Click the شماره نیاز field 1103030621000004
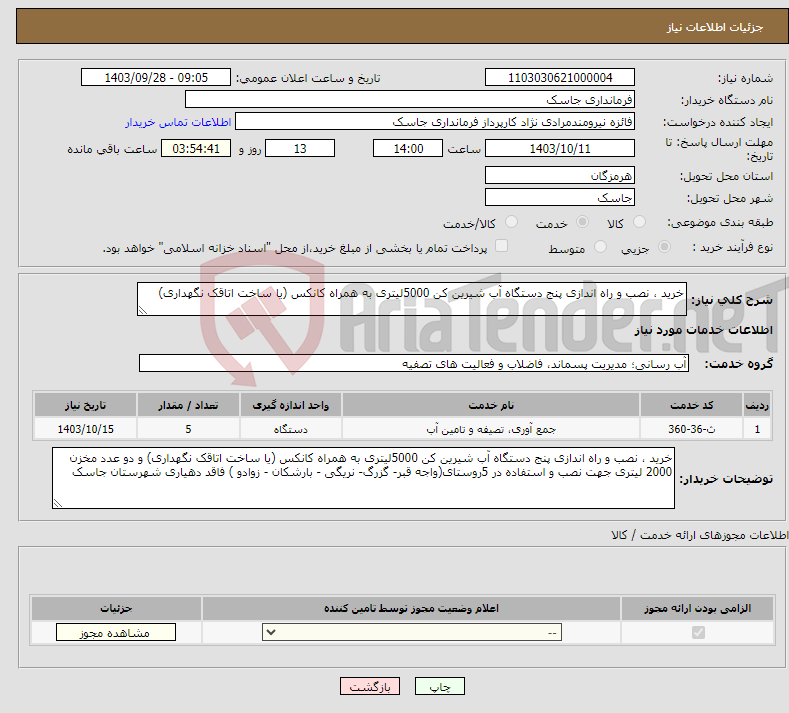This screenshot has width=789, height=713. (x=560, y=77)
